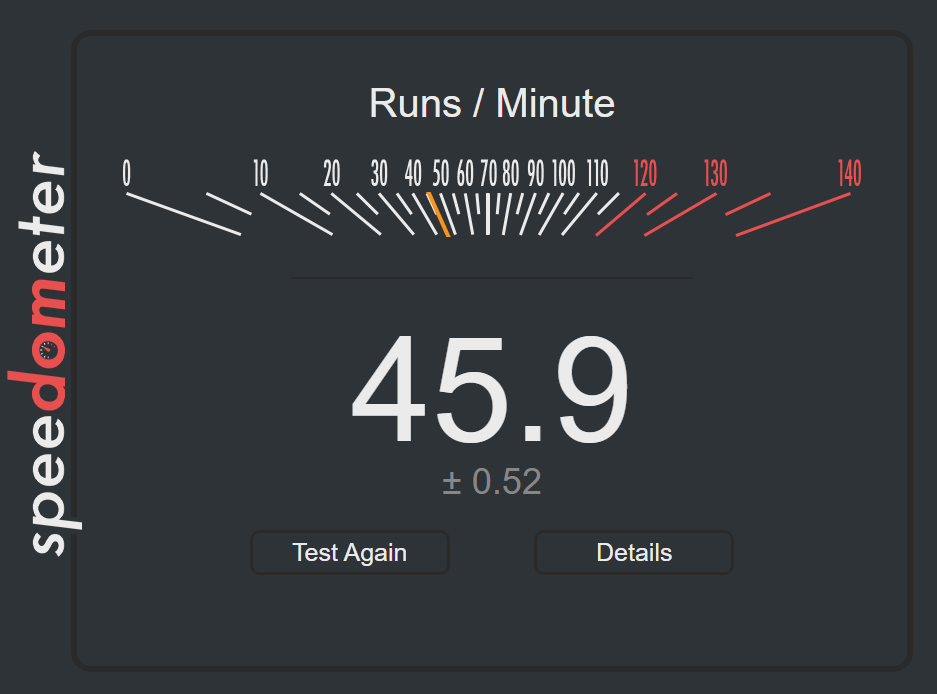Click the 30 label on gauge
Screen dimensions: 937x694
[379, 173]
